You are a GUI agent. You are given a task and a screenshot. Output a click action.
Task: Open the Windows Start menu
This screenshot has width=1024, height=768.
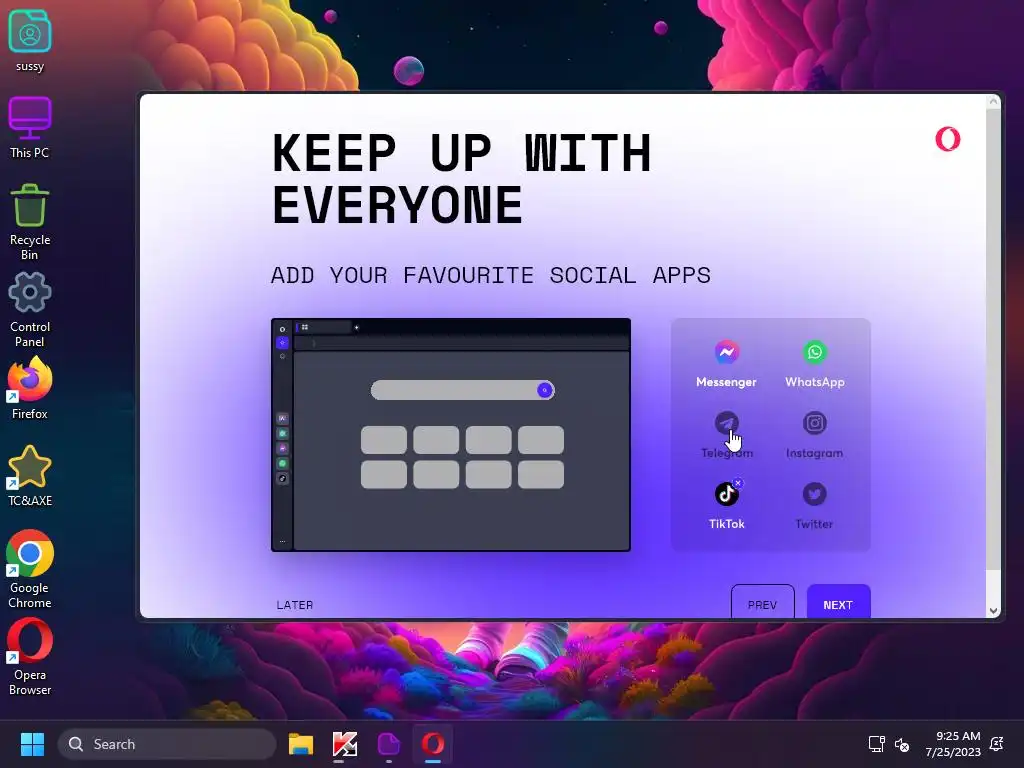tap(32, 744)
